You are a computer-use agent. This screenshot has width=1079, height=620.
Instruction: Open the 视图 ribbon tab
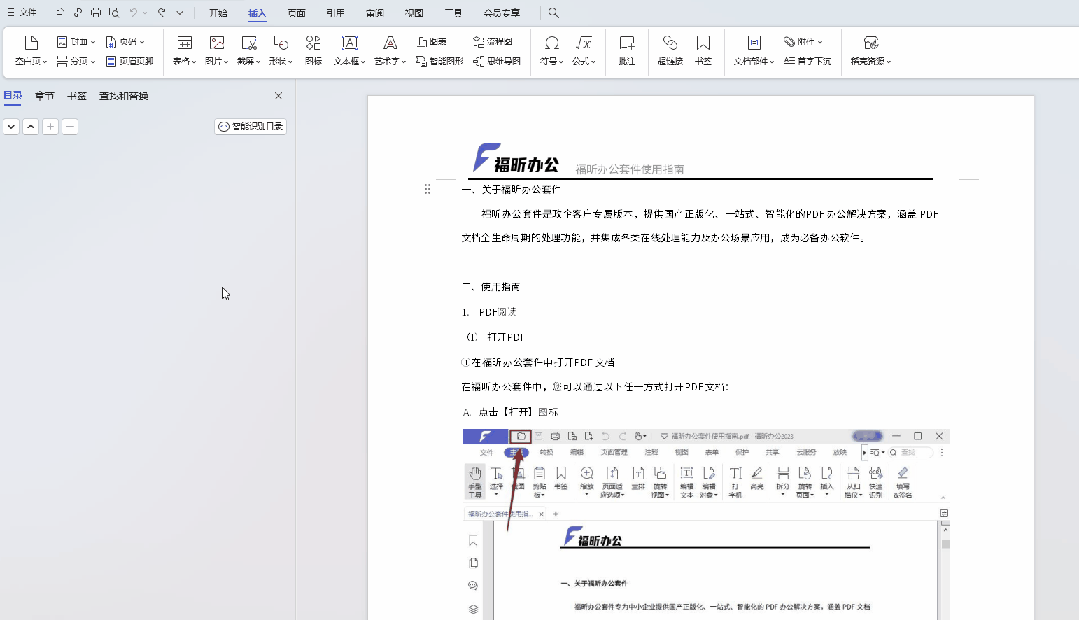pyautogui.click(x=412, y=13)
